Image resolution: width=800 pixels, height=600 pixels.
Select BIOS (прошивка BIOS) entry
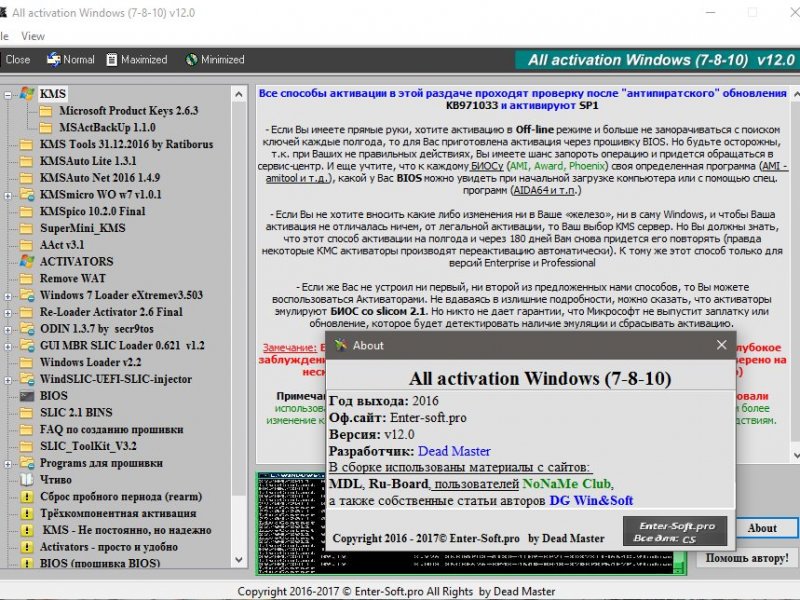[x=100, y=563]
